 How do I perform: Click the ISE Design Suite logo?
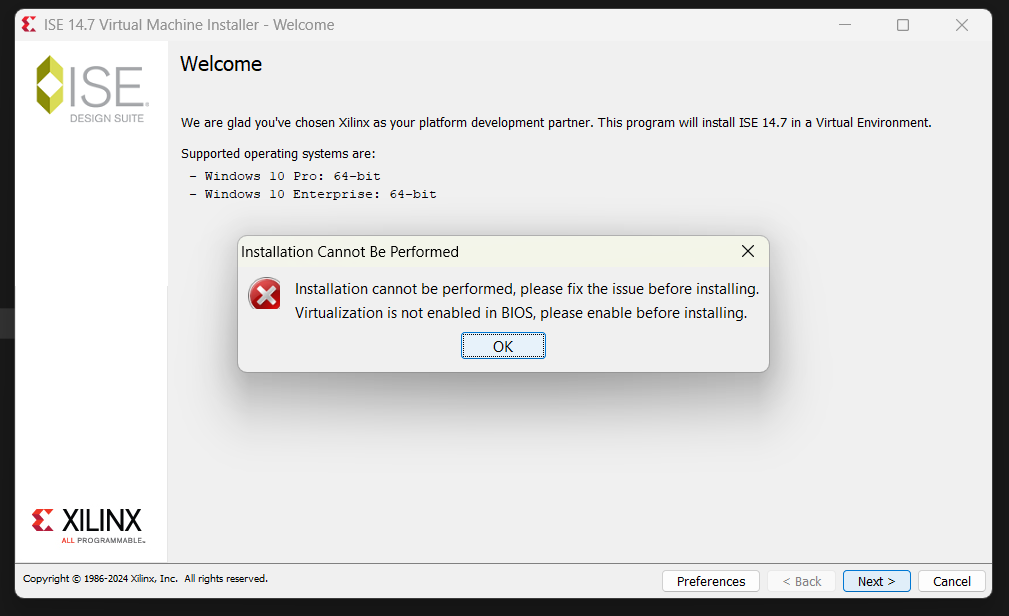pos(93,89)
